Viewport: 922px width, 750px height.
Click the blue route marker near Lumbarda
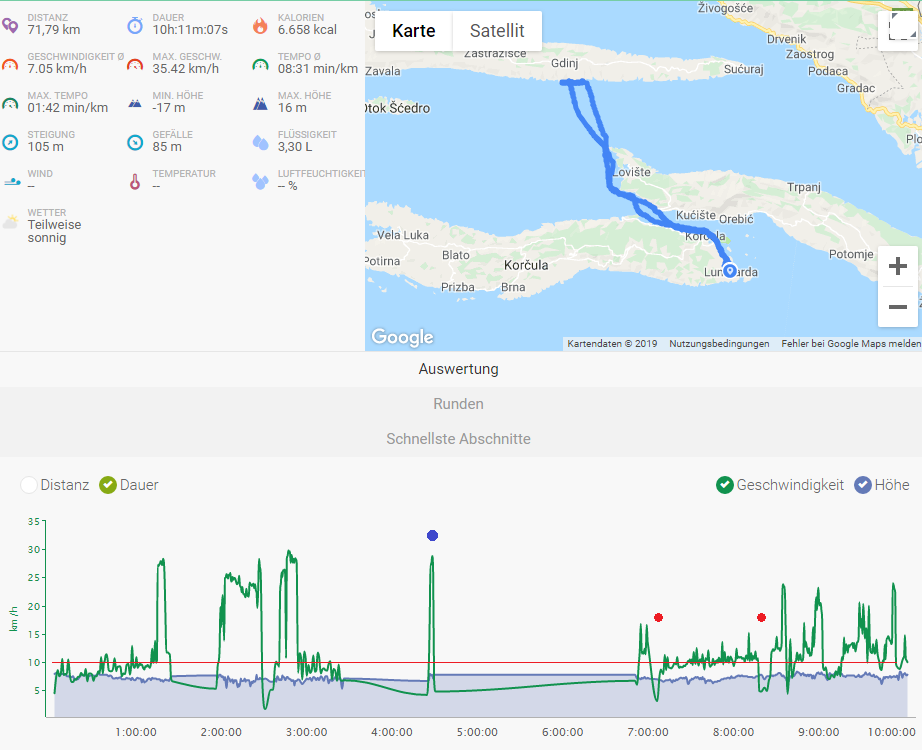click(x=729, y=269)
